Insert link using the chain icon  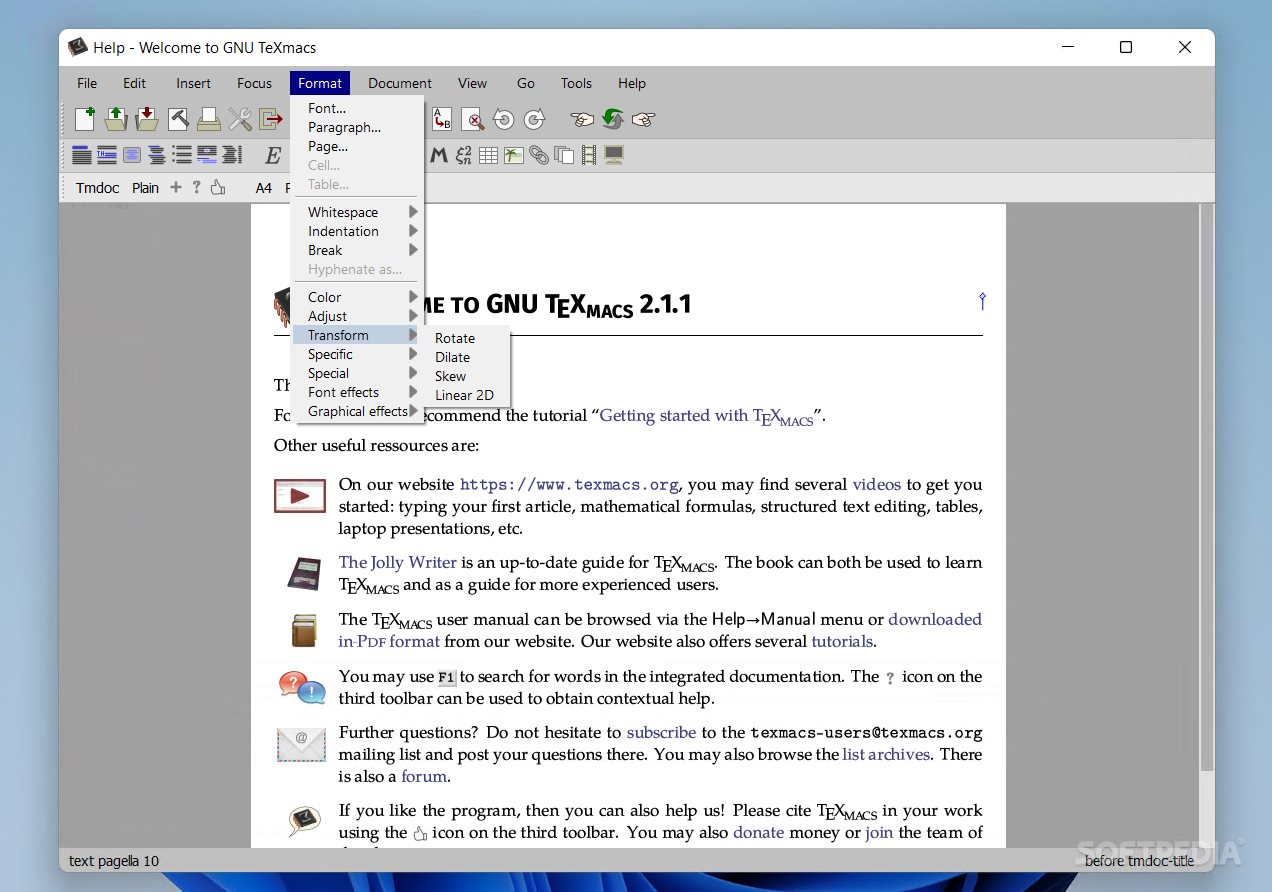539,155
